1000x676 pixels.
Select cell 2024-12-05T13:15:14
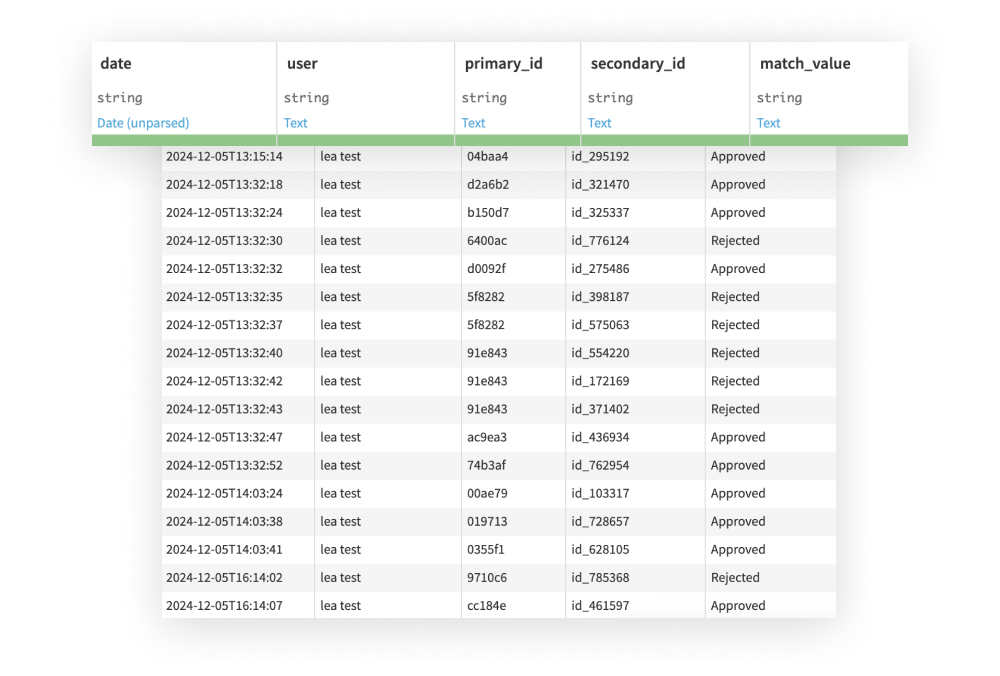click(x=224, y=157)
